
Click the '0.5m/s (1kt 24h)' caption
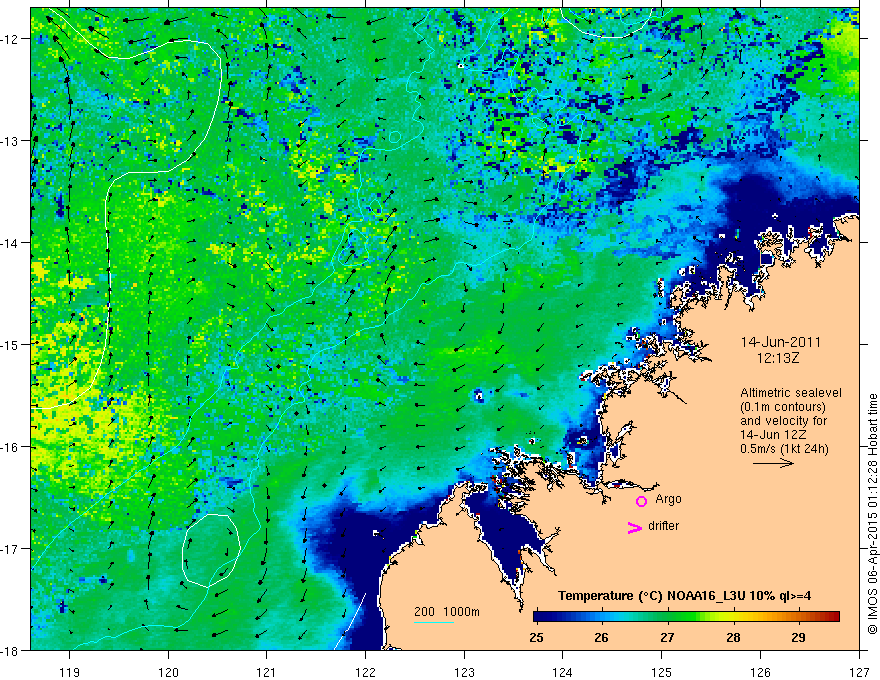coord(784,449)
